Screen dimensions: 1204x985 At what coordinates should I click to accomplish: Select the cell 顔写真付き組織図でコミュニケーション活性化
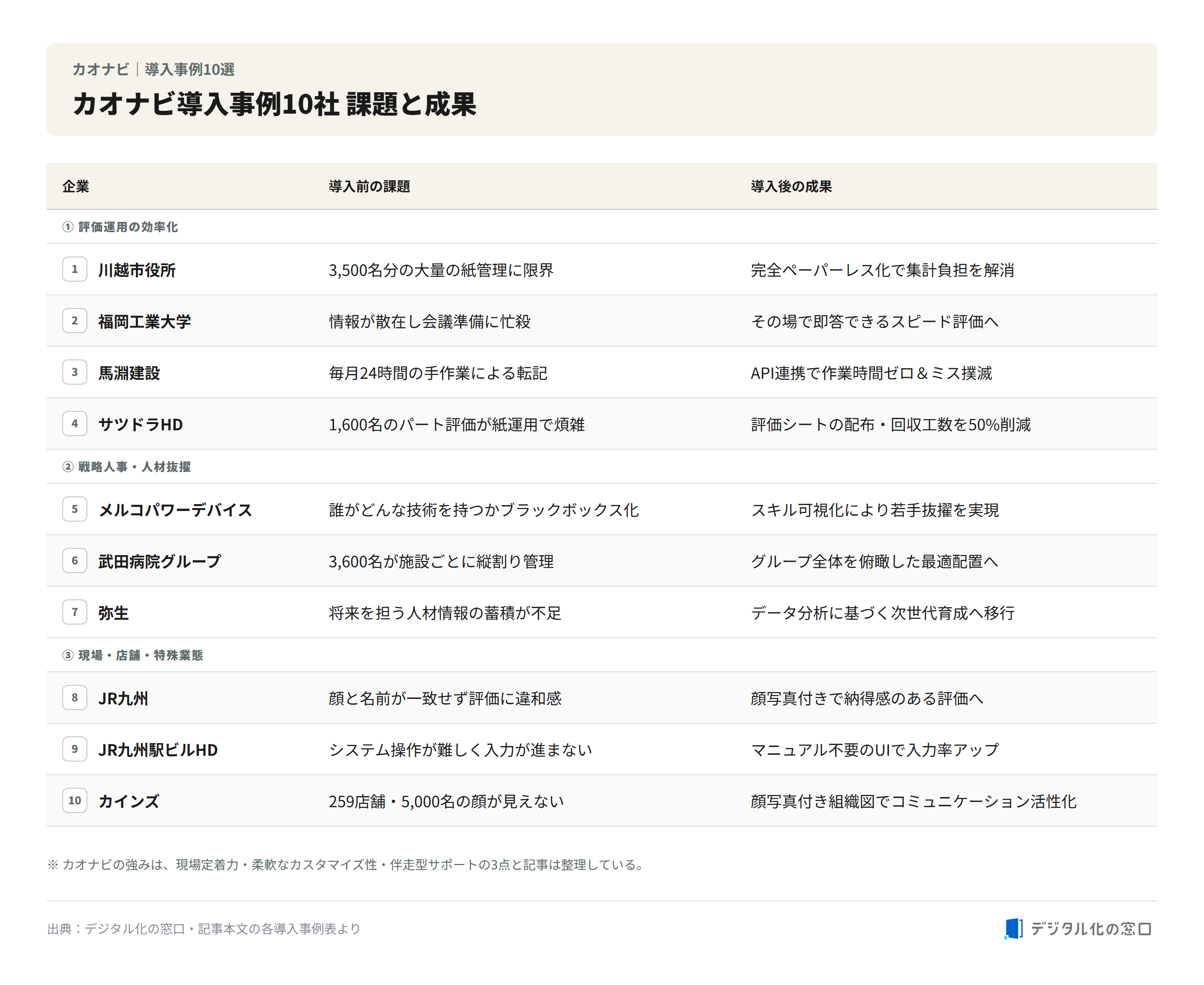click(914, 801)
